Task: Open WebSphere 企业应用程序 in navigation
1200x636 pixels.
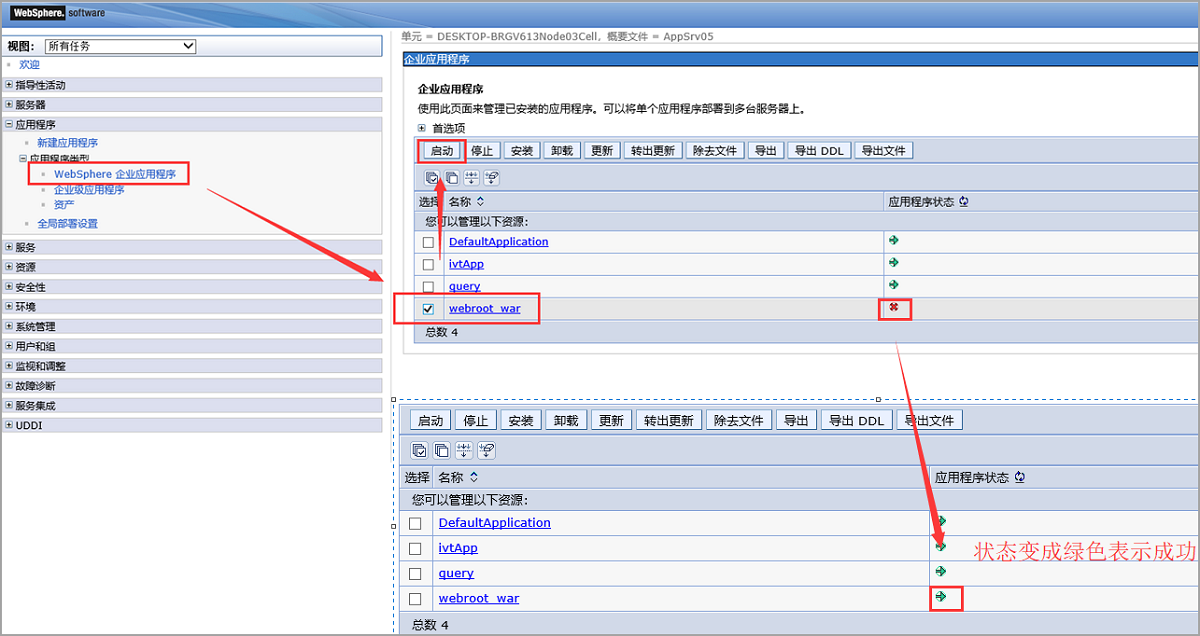Action: click(x=115, y=174)
